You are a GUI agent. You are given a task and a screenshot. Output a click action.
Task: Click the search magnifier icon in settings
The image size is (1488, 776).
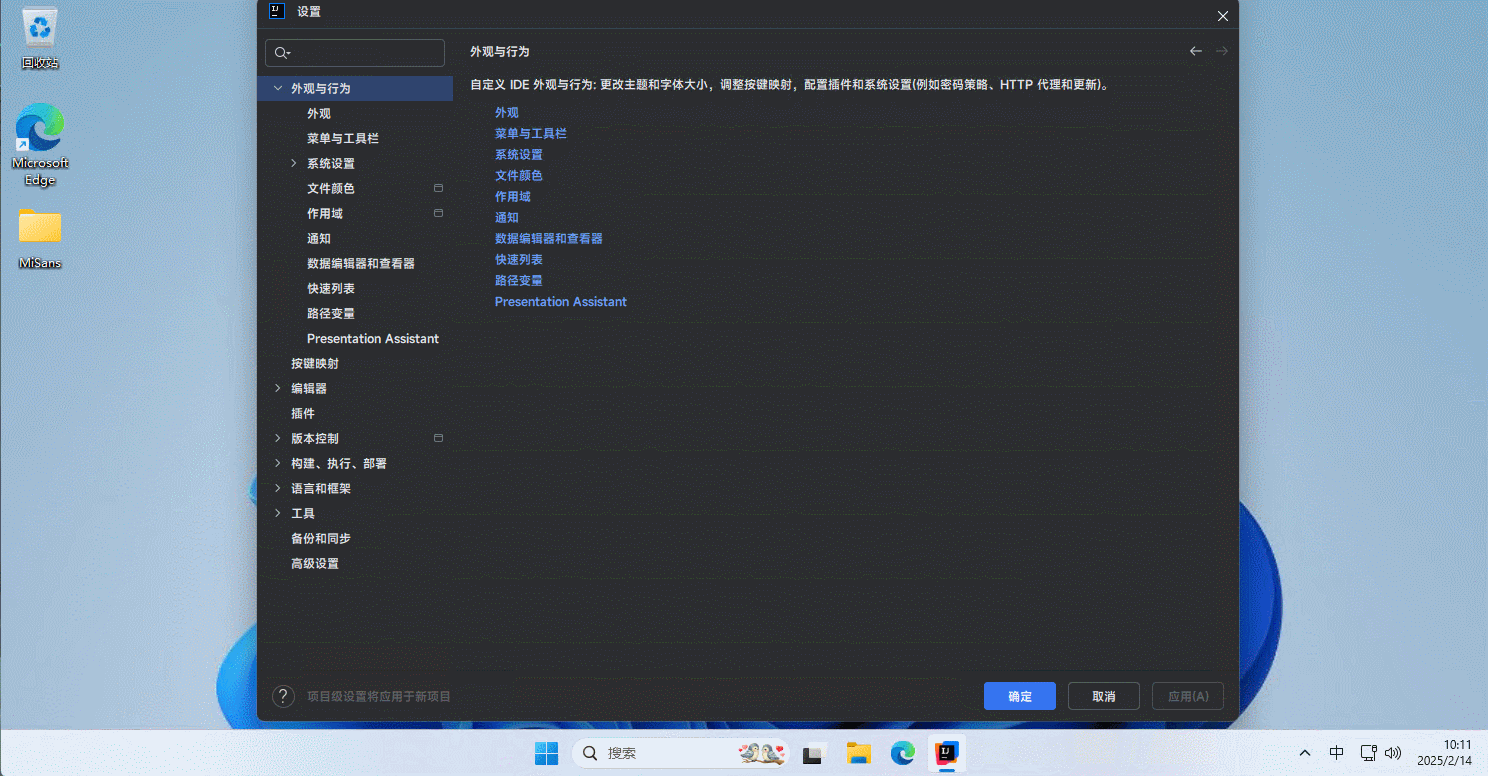click(x=281, y=53)
